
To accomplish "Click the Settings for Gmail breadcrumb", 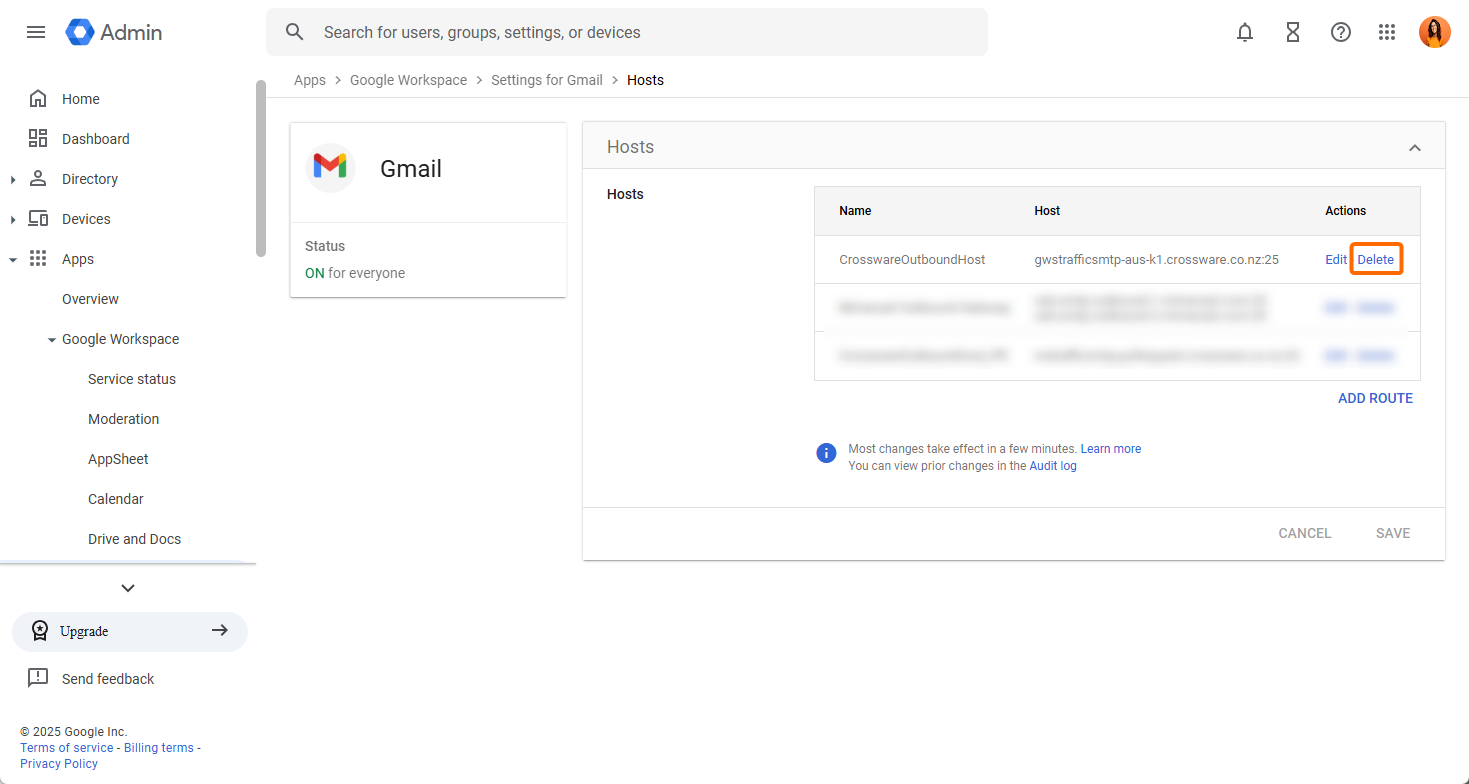I will click(x=546, y=80).
